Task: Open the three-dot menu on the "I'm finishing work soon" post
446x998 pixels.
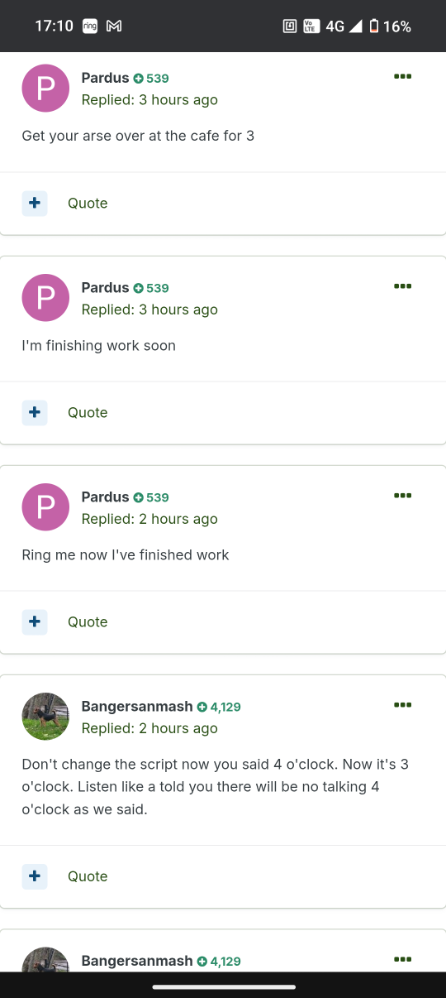Action: point(402,286)
